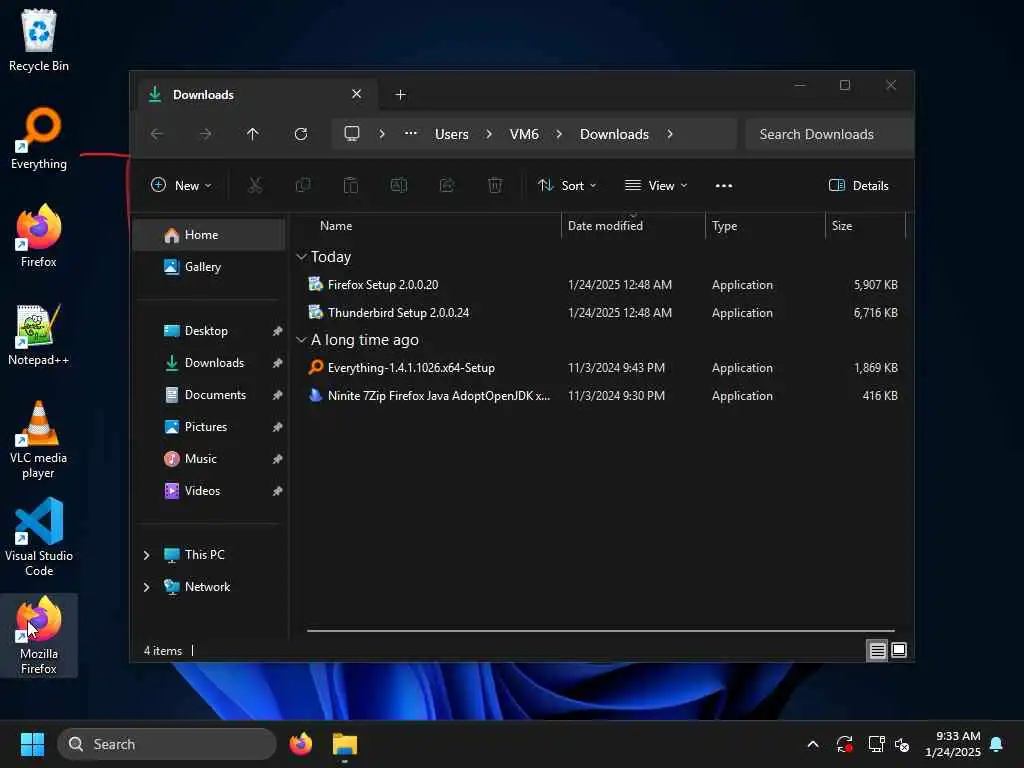
Task: Open Desktop in navigation pane
Action: pos(209,331)
